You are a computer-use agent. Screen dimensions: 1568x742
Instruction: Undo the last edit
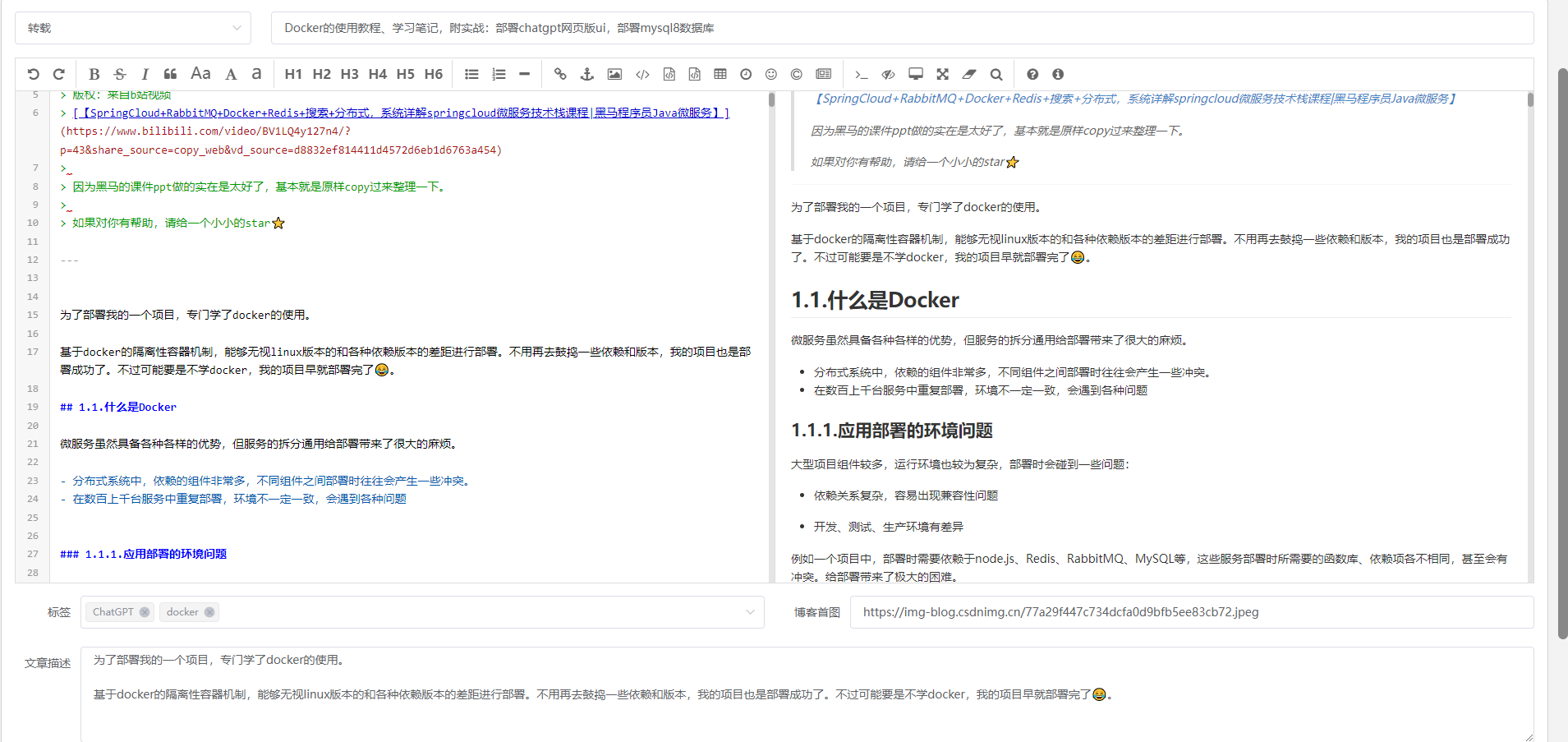(33, 74)
